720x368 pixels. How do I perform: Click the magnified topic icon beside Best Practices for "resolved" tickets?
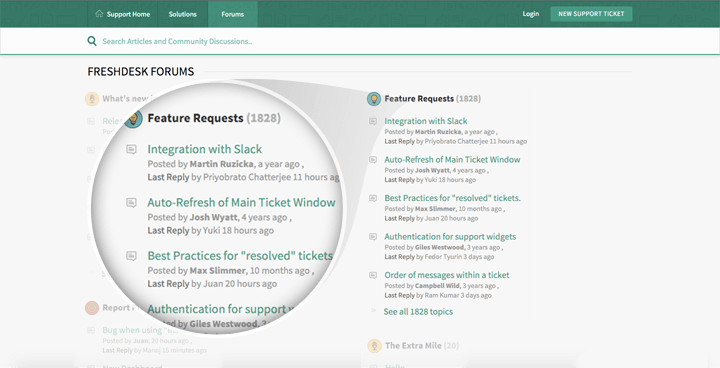tap(131, 256)
